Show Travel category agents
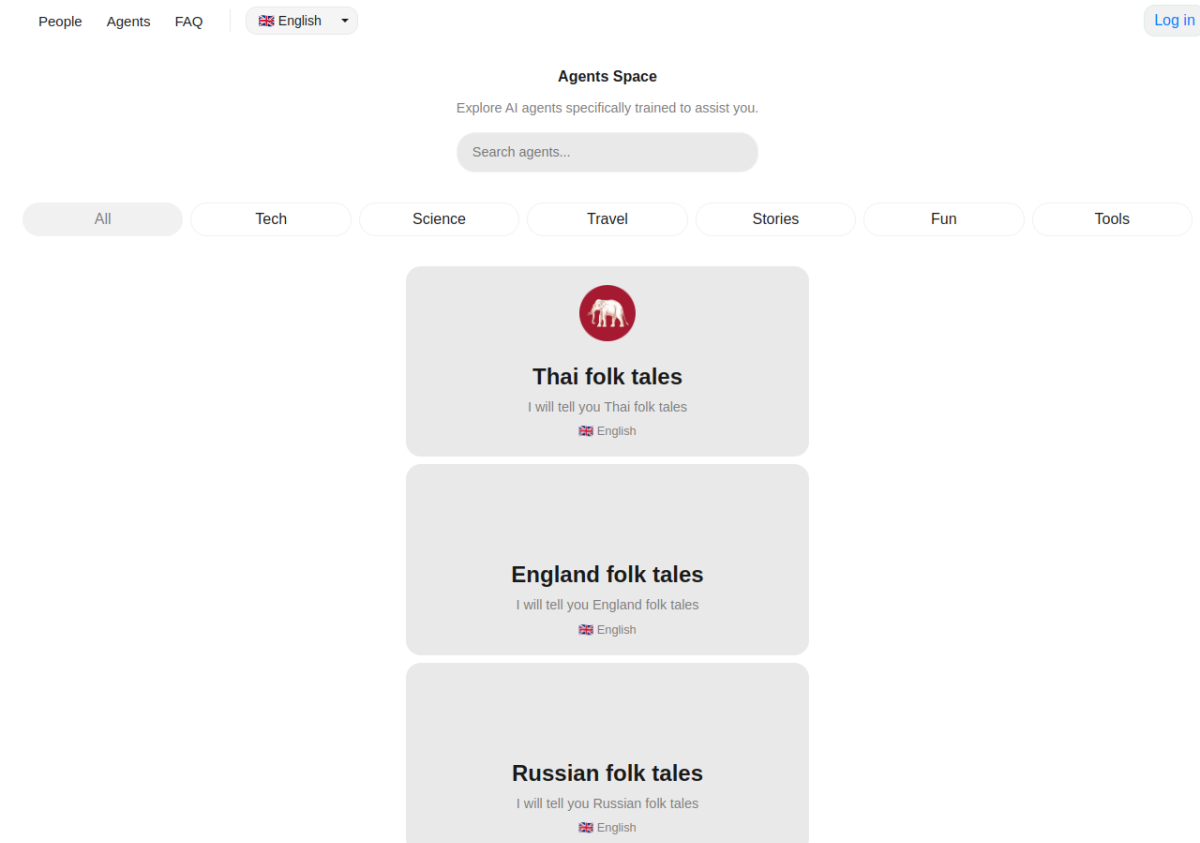 607,219
